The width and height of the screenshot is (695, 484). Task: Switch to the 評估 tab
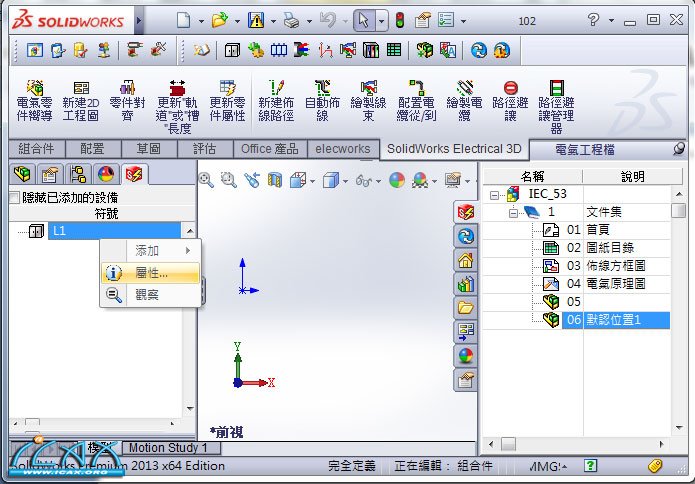pyautogui.click(x=204, y=149)
